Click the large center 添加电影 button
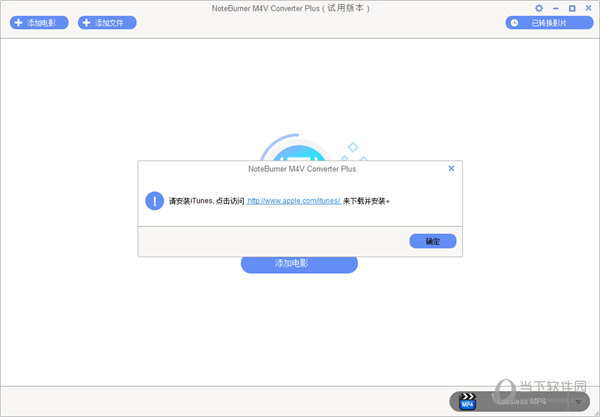 [299, 264]
